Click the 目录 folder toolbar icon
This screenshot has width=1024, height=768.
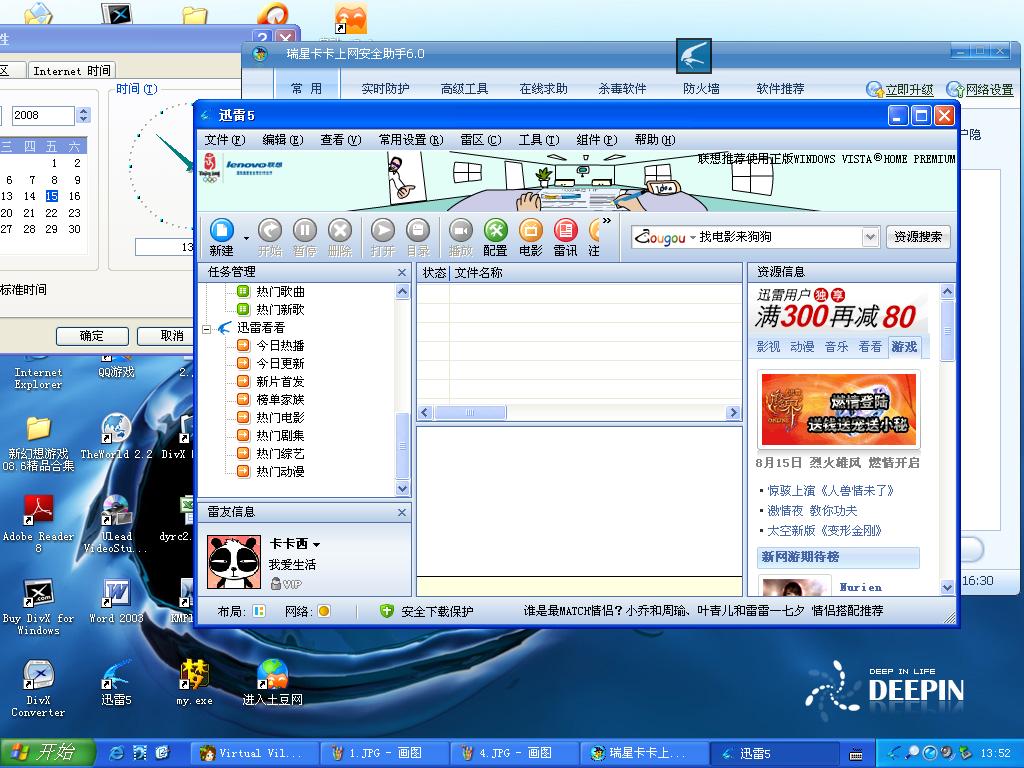tap(418, 238)
